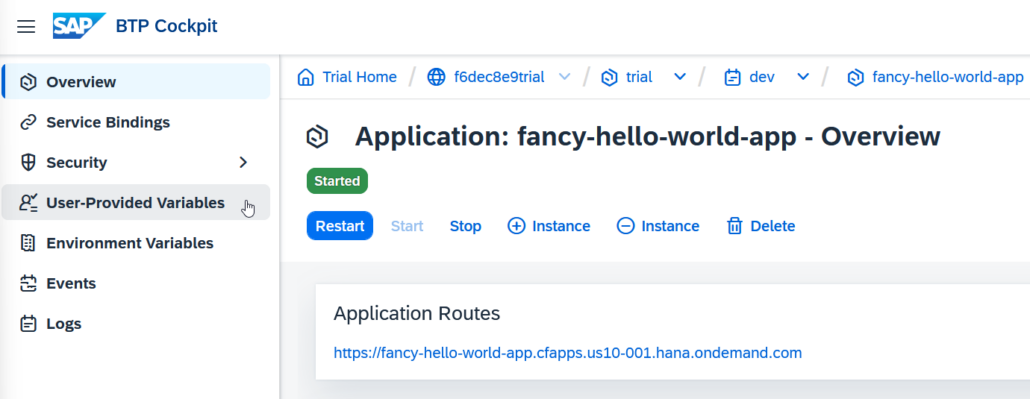The width and height of the screenshot is (1030, 399).
Task: Open the Security sidebar section
Action: pyautogui.click(x=136, y=162)
